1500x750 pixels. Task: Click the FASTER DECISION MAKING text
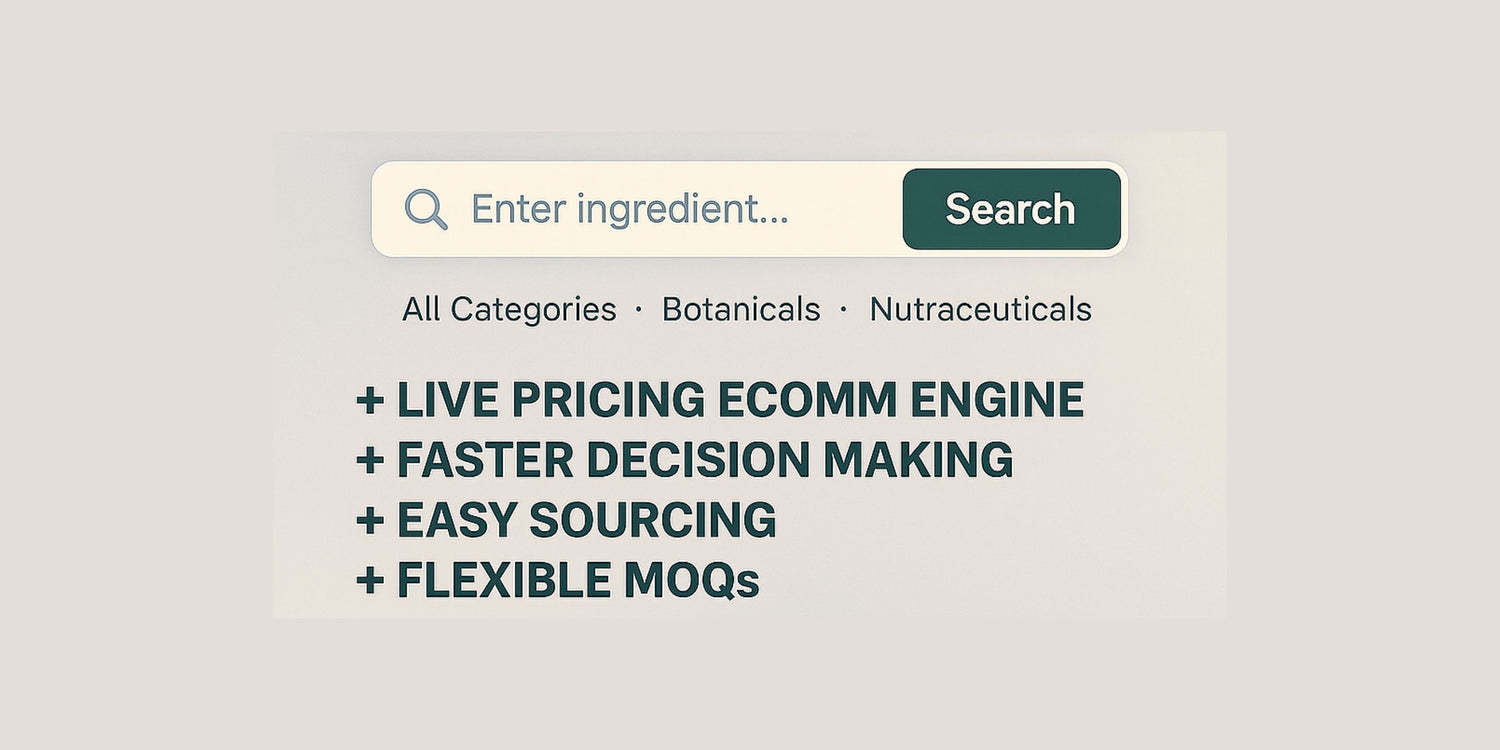point(705,461)
